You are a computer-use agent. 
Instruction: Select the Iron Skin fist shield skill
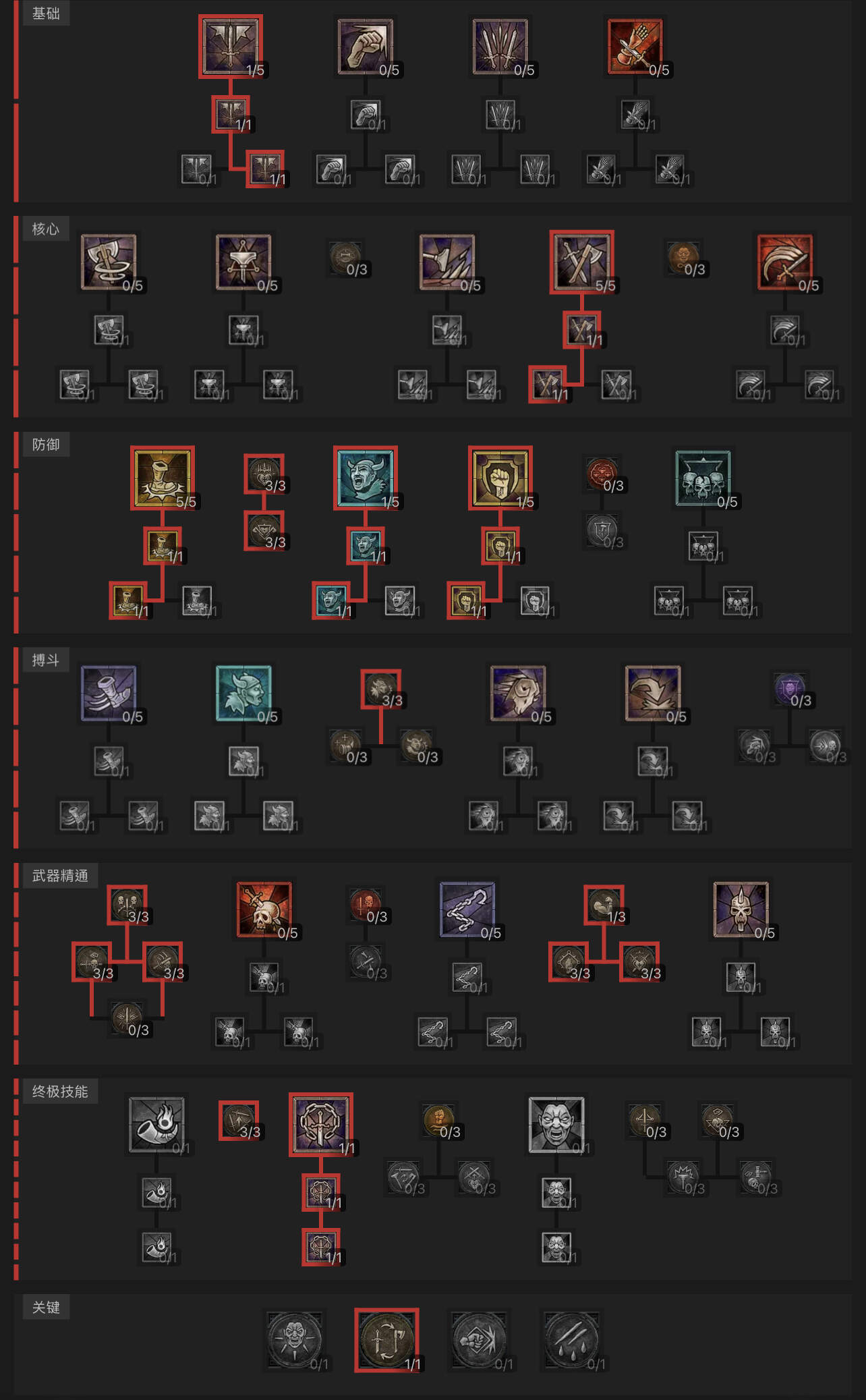point(500,478)
